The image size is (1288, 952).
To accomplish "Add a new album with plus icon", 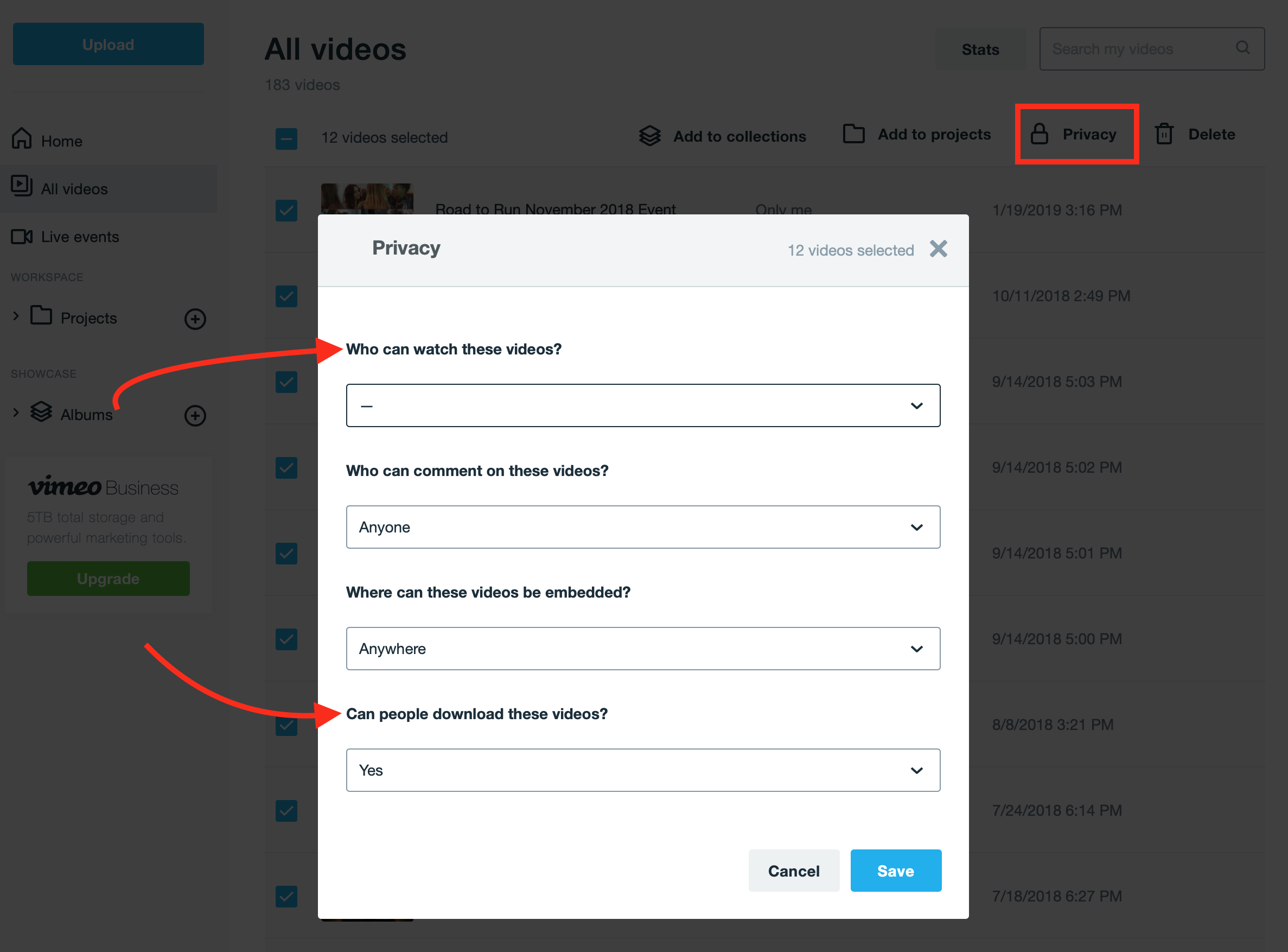I will pyautogui.click(x=195, y=416).
